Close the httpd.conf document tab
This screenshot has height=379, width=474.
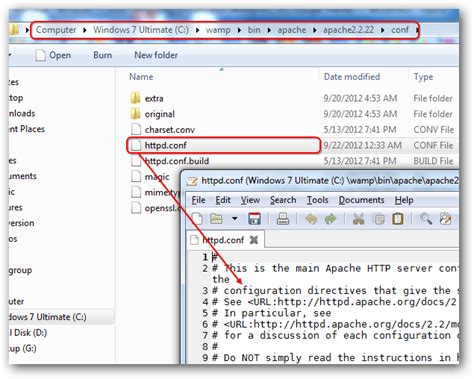254,240
